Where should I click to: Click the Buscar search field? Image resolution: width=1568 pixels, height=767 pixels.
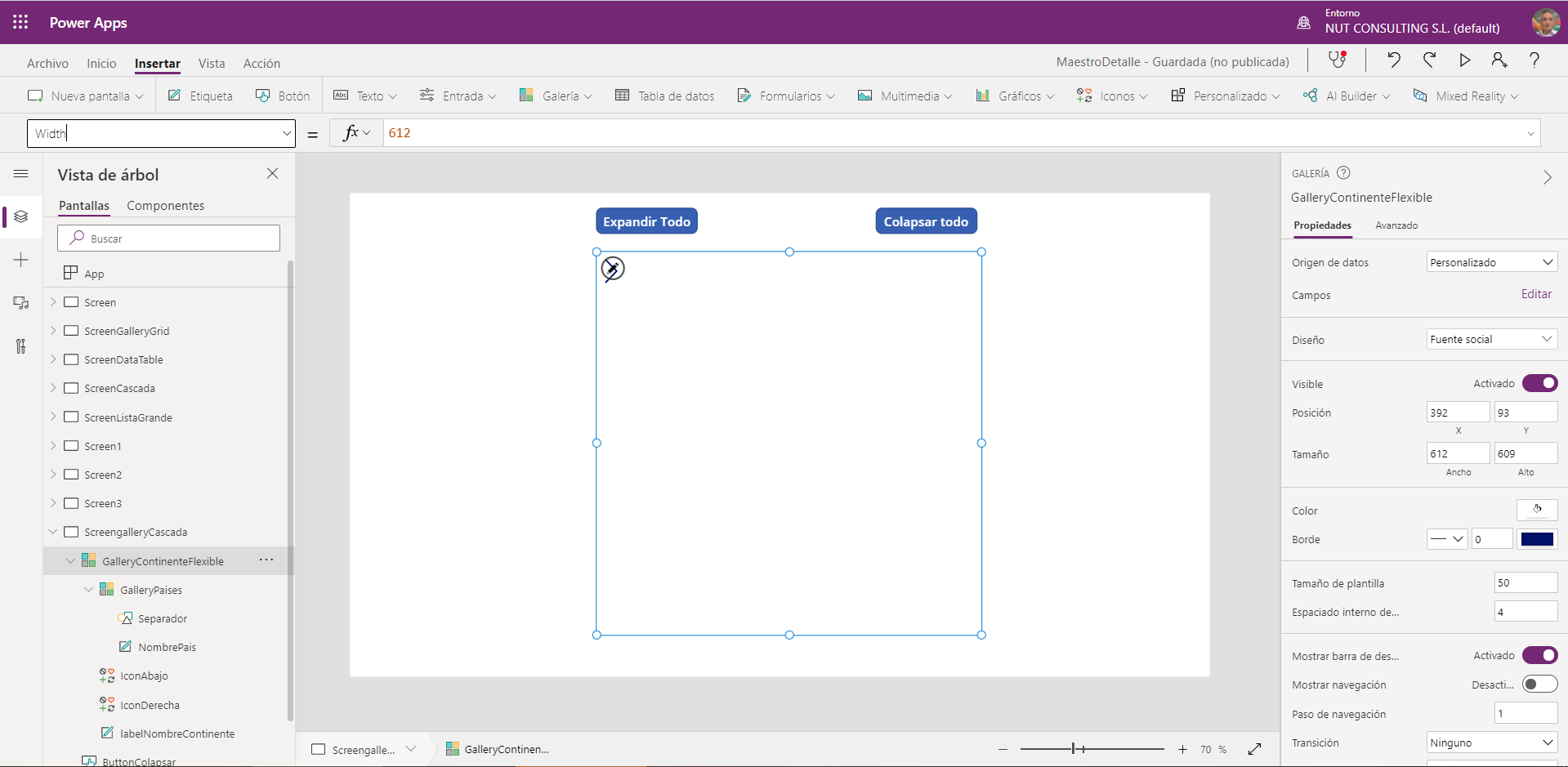coord(169,239)
